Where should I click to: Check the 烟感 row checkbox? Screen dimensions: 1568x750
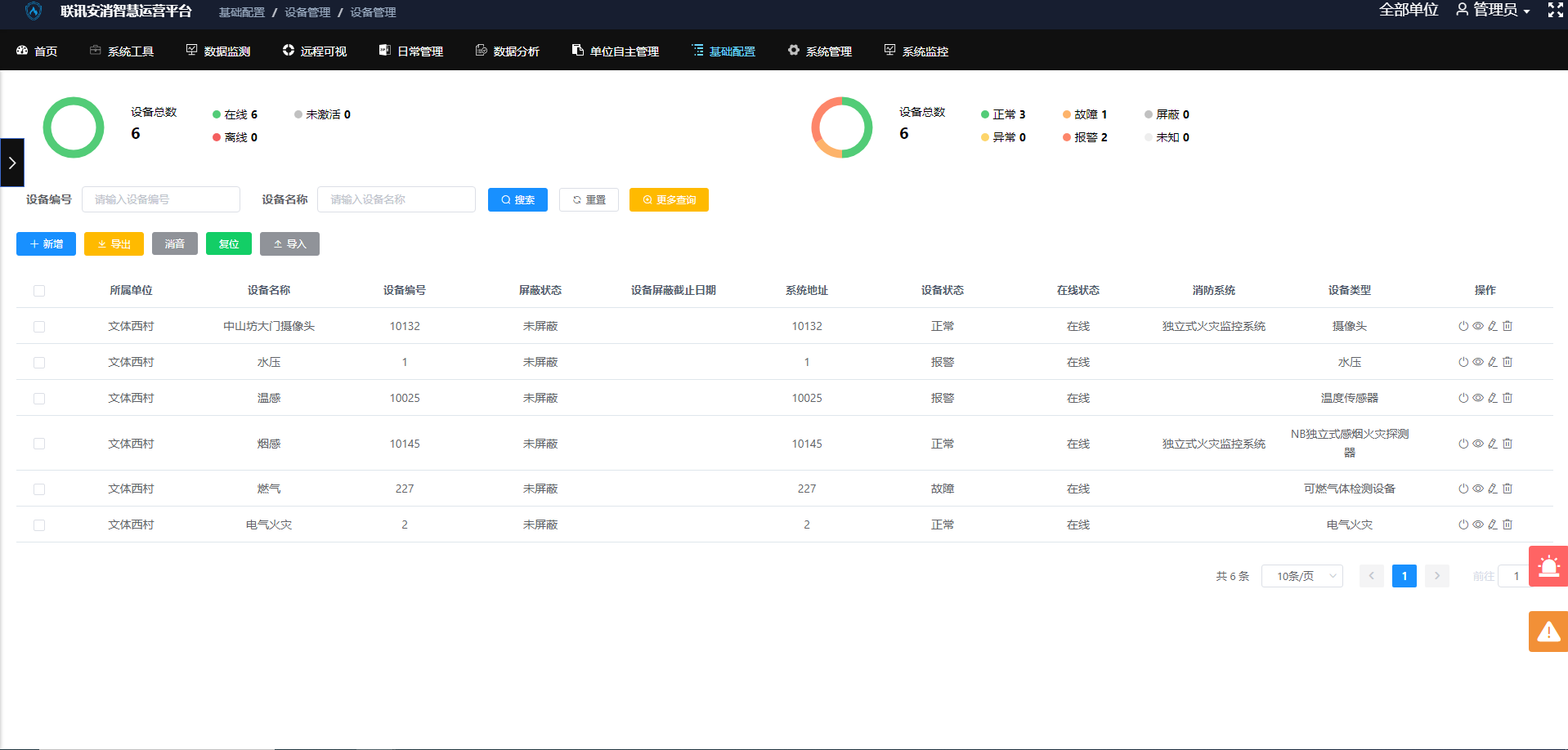39,444
